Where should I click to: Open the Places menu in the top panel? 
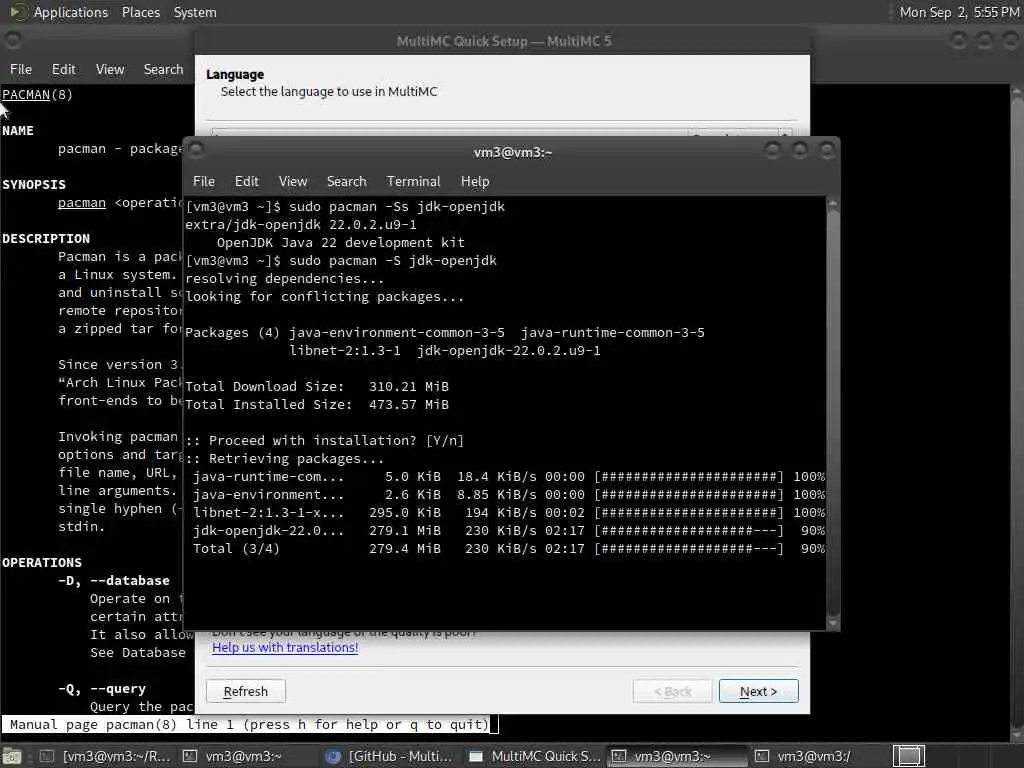point(140,12)
